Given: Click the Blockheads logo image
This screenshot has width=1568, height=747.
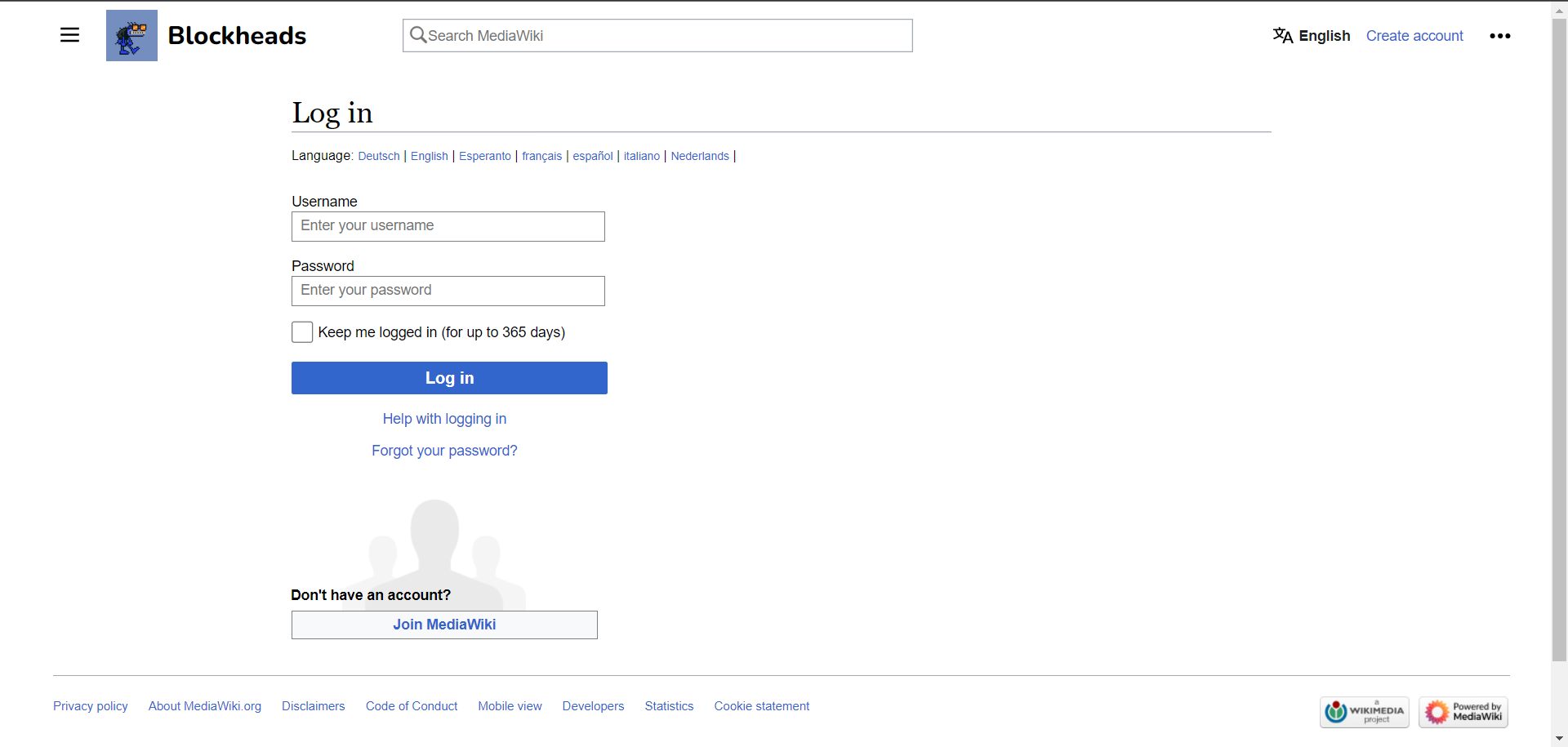Looking at the screenshot, I should (x=131, y=35).
